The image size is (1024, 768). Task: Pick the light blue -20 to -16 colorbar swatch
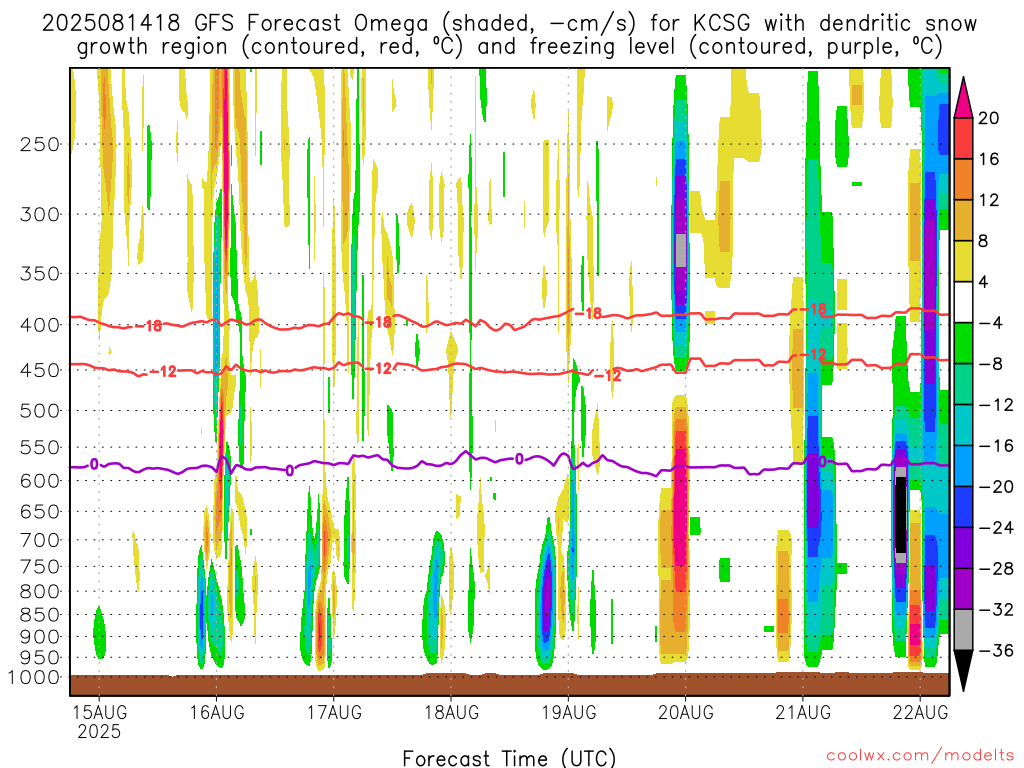[963, 466]
